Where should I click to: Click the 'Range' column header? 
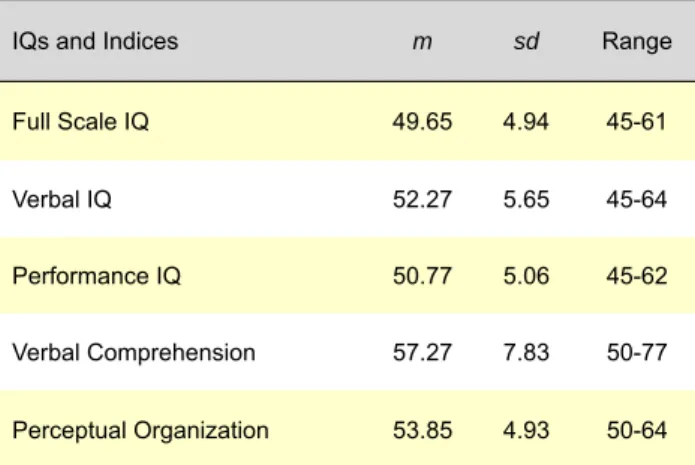637,43
